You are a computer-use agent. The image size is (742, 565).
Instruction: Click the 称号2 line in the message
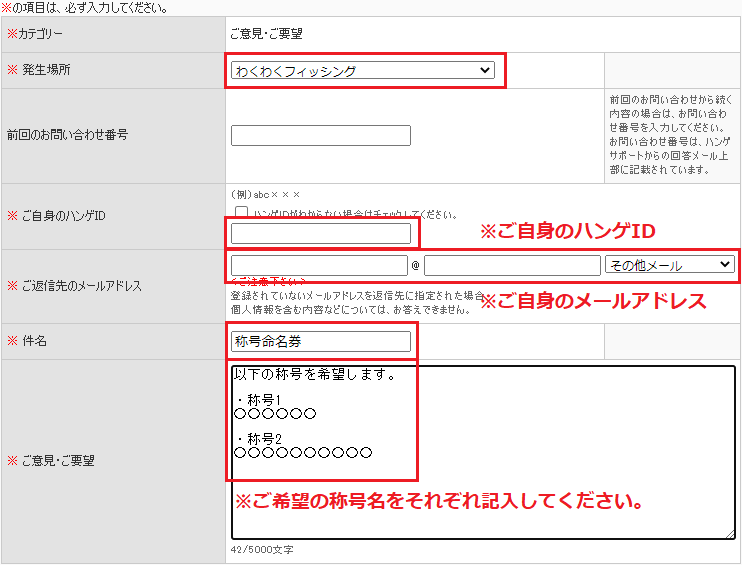click(258, 439)
